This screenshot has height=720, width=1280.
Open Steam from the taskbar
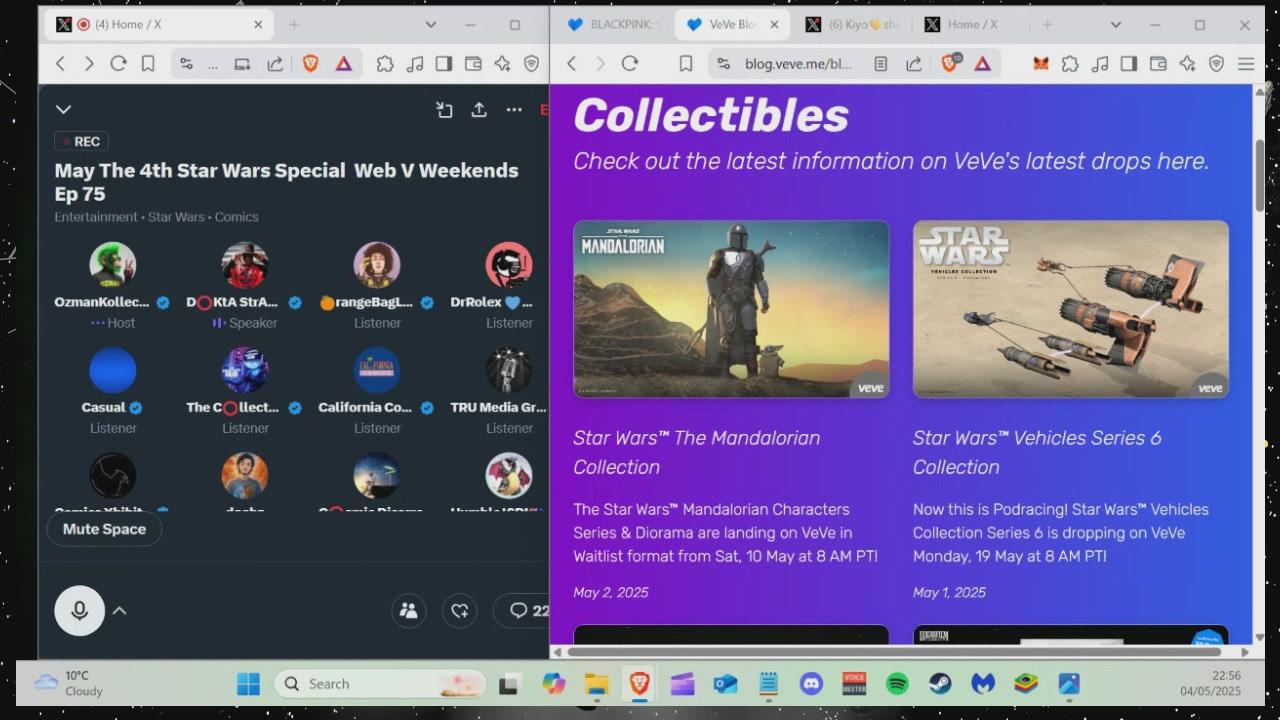(940, 684)
